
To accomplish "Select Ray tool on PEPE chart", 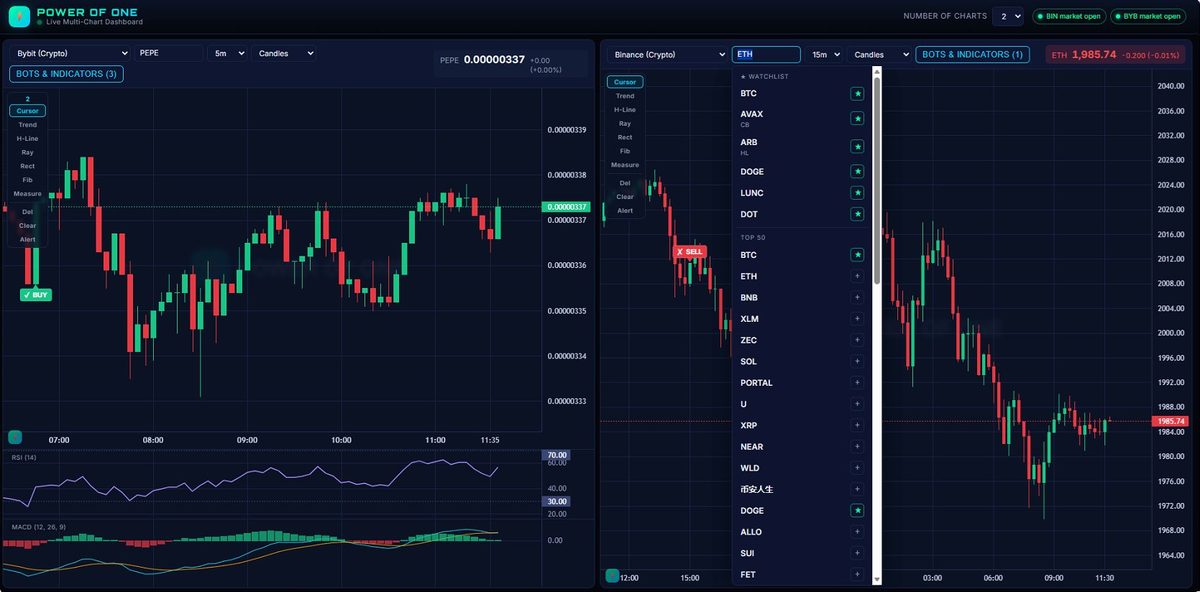I will tap(27, 152).
